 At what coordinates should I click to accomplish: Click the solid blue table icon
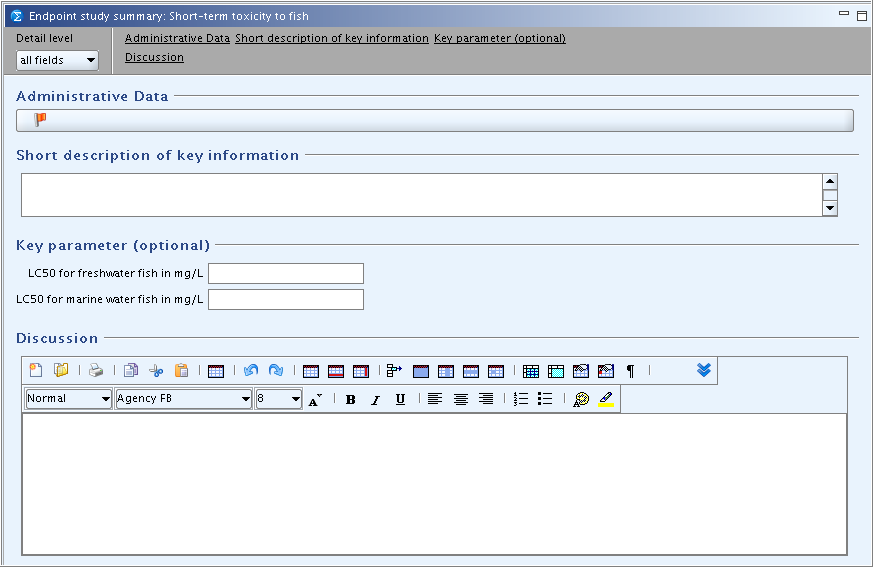click(421, 371)
